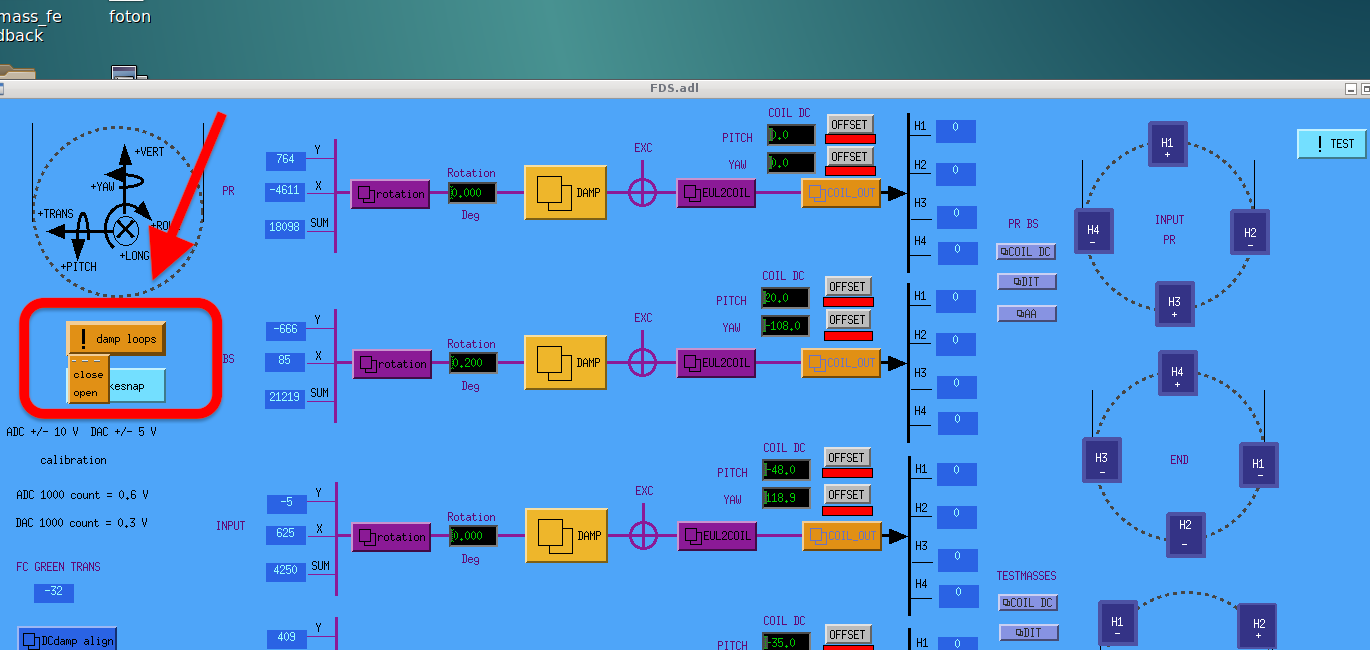
Task: Open the INPUT row rotation screen
Action: pos(391,537)
